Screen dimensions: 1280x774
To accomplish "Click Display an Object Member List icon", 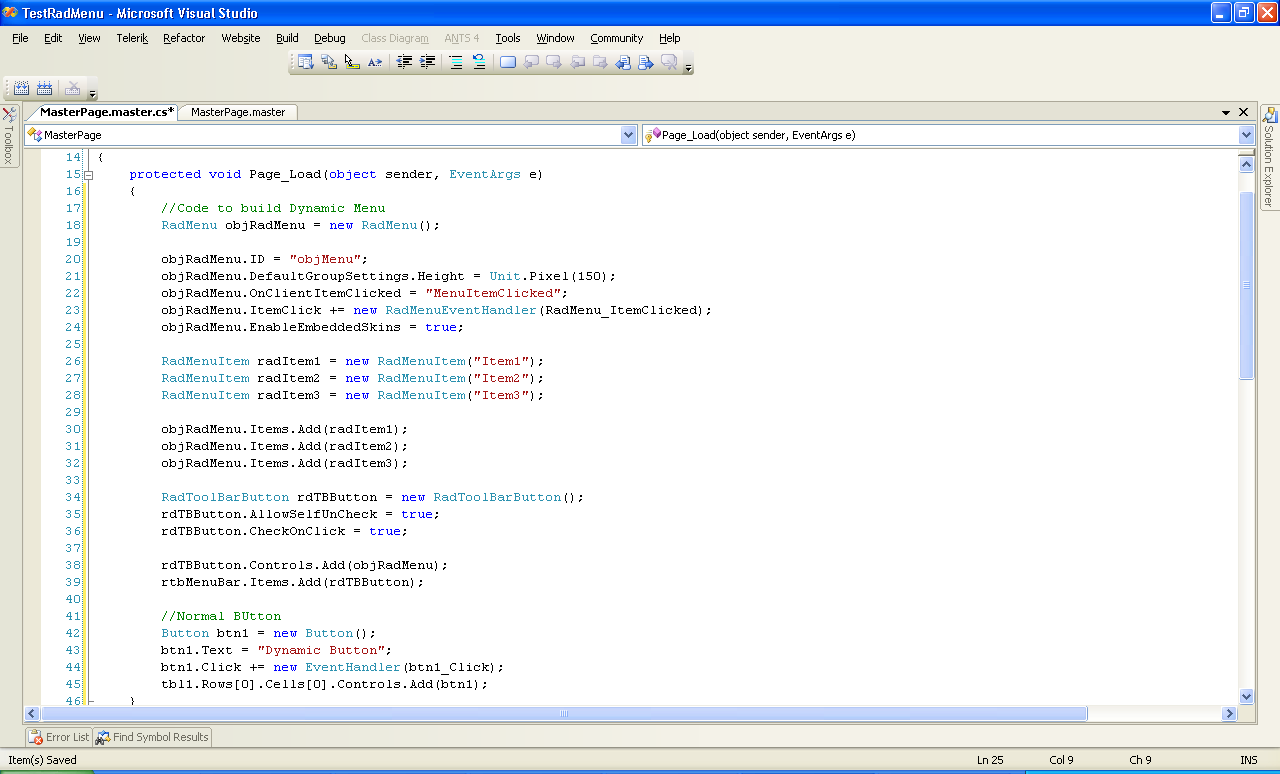I will [x=305, y=62].
